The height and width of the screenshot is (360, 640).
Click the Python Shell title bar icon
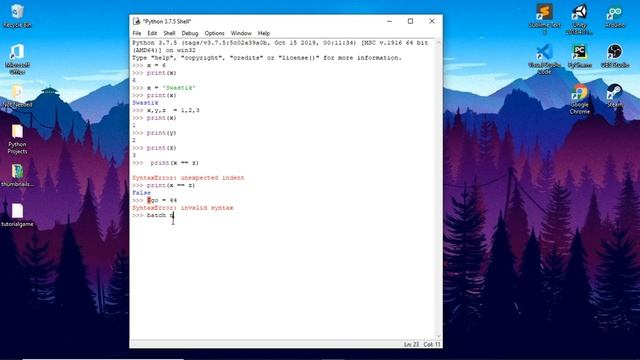pyautogui.click(x=137, y=21)
